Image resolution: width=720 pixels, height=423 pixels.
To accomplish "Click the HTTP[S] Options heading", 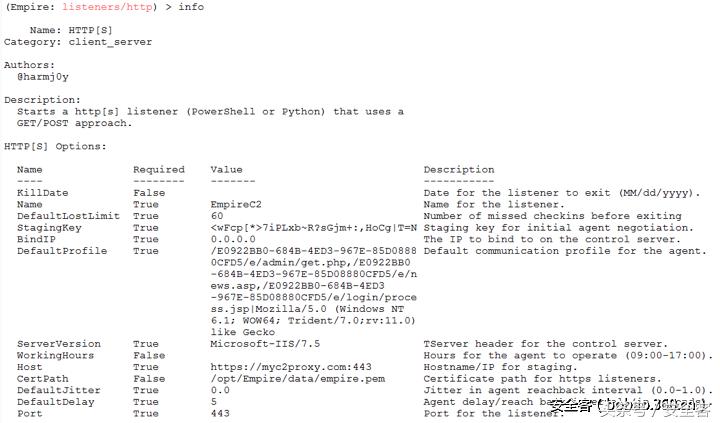I will (54, 147).
